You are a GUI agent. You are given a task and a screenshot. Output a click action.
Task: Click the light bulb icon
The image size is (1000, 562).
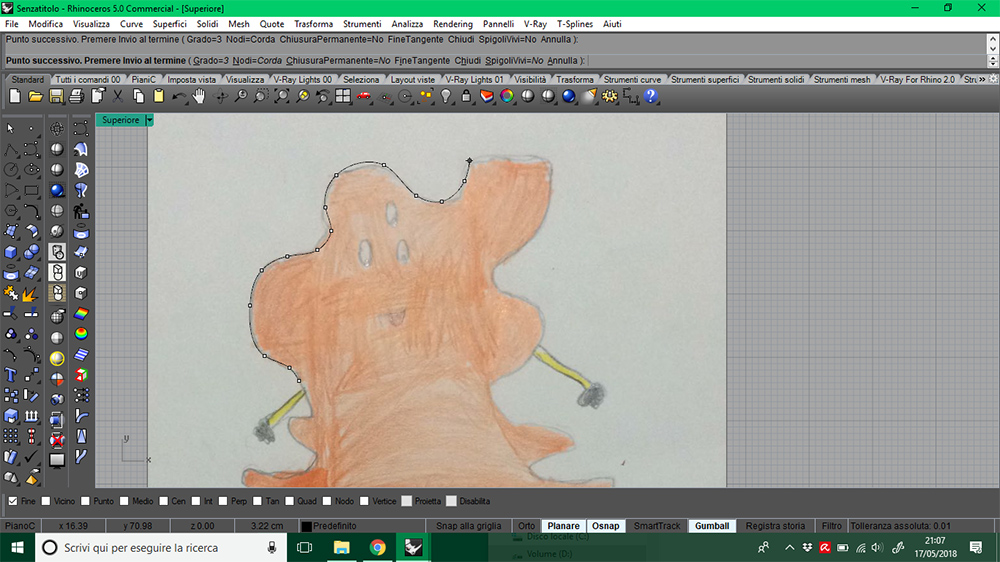click(x=446, y=96)
